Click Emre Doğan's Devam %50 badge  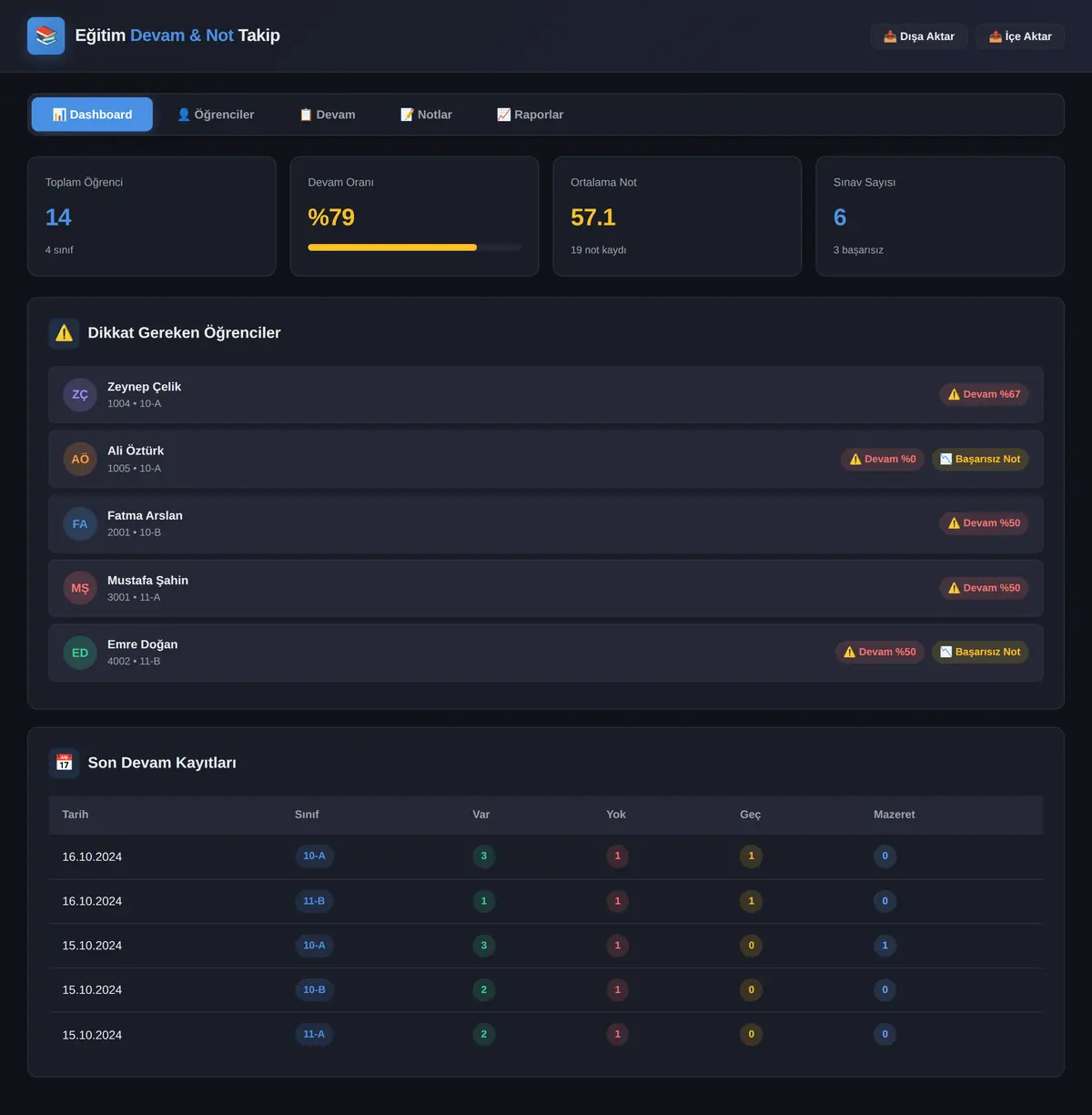pyautogui.click(x=880, y=652)
